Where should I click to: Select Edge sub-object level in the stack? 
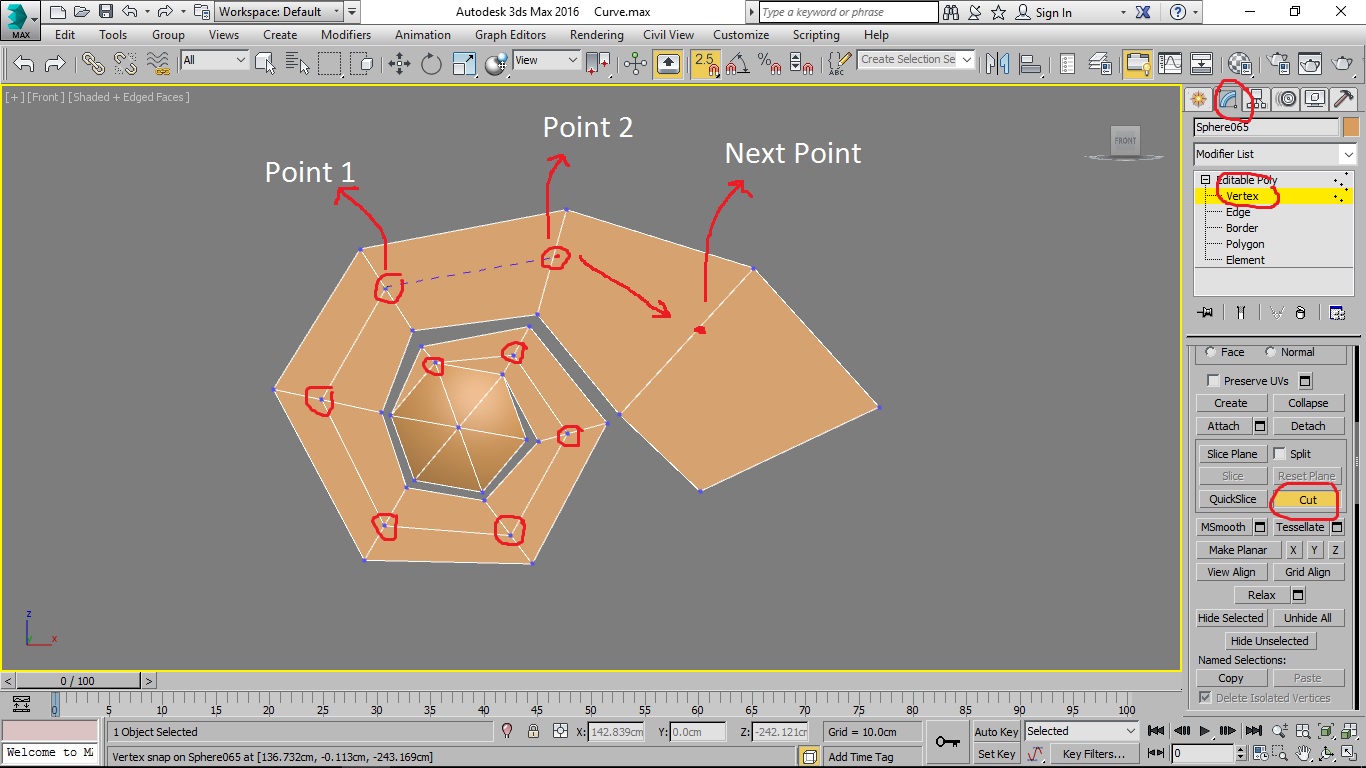tap(1240, 211)
